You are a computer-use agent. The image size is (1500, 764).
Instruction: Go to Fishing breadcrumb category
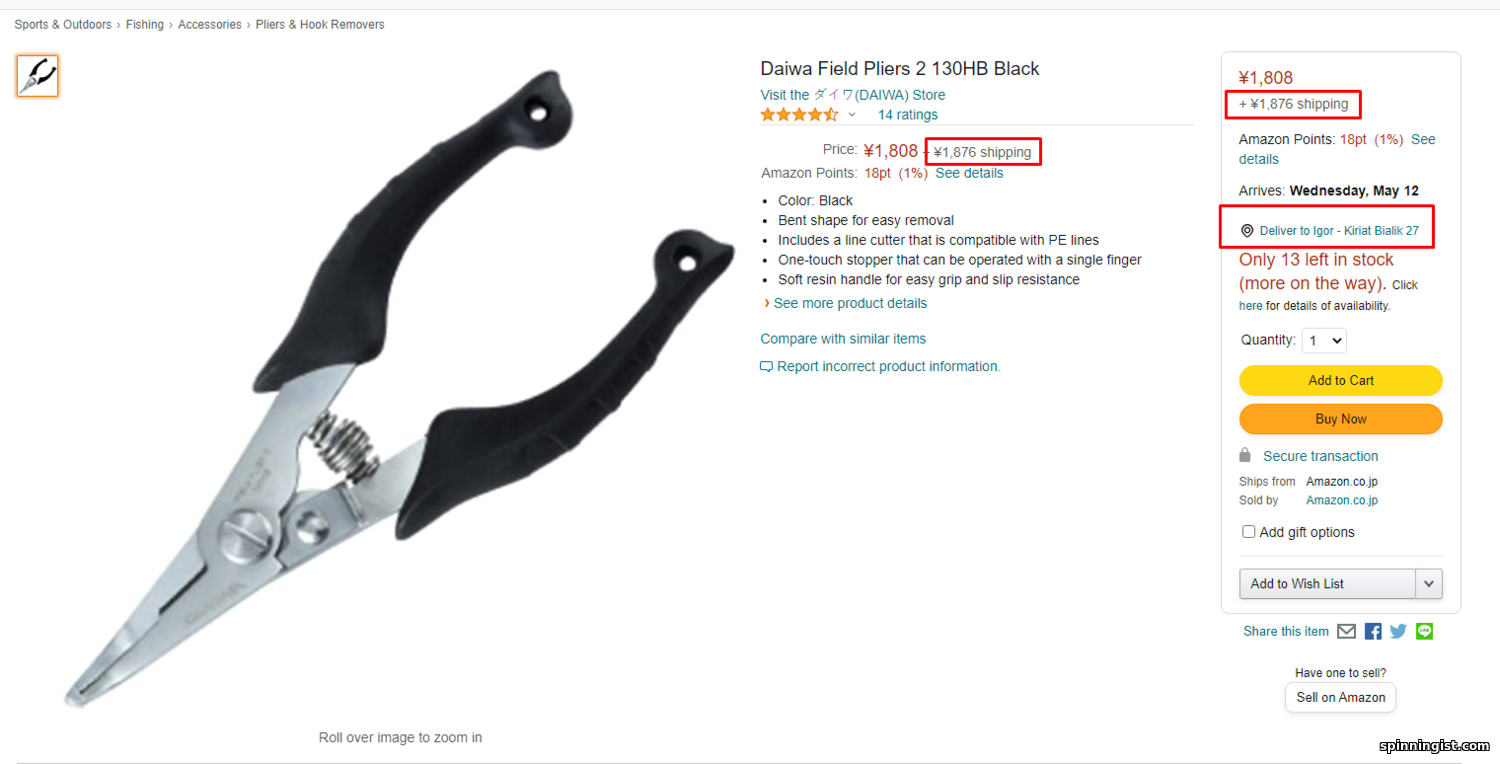coord(145,24)
